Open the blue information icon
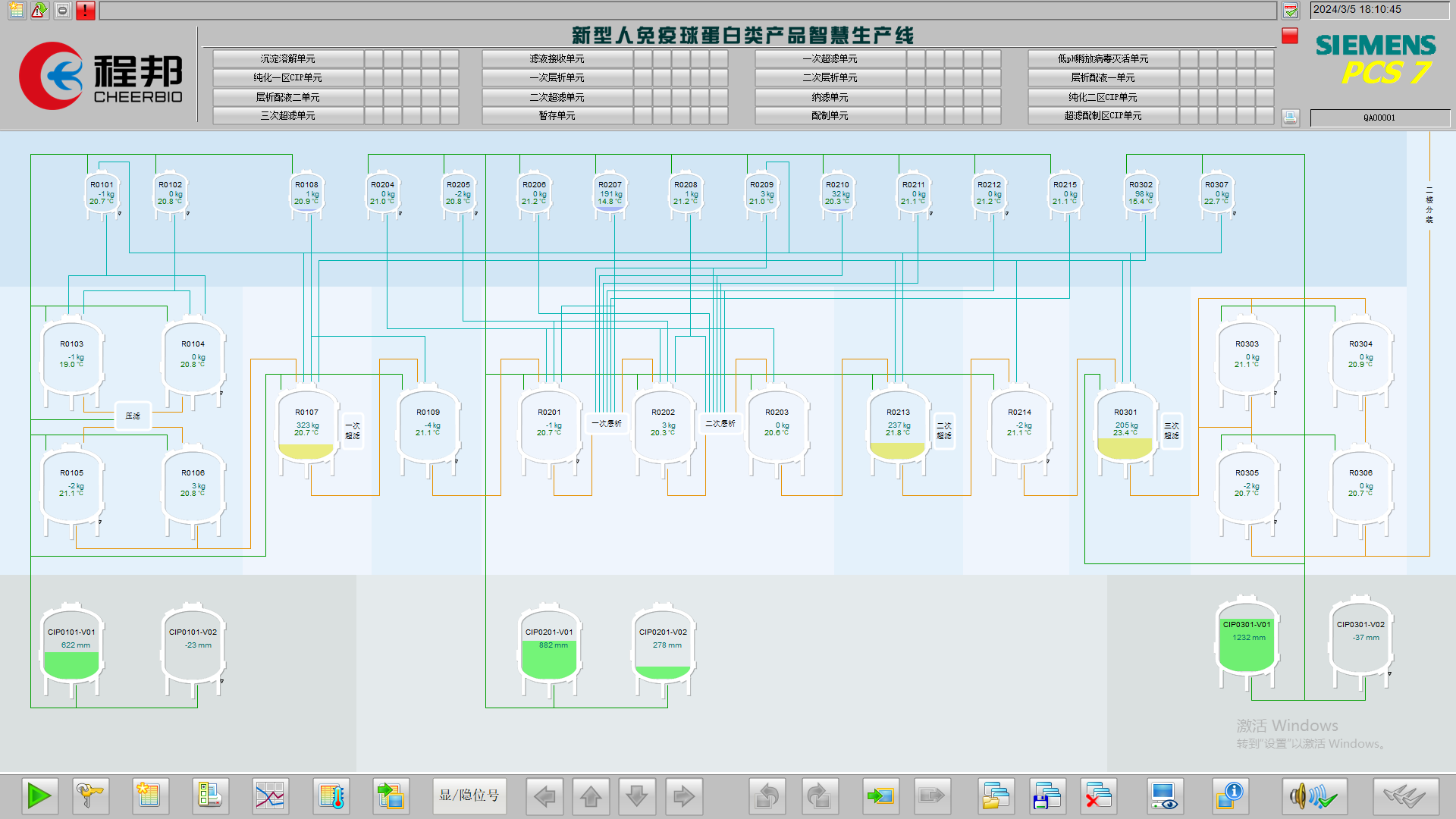 (1229, 796)
